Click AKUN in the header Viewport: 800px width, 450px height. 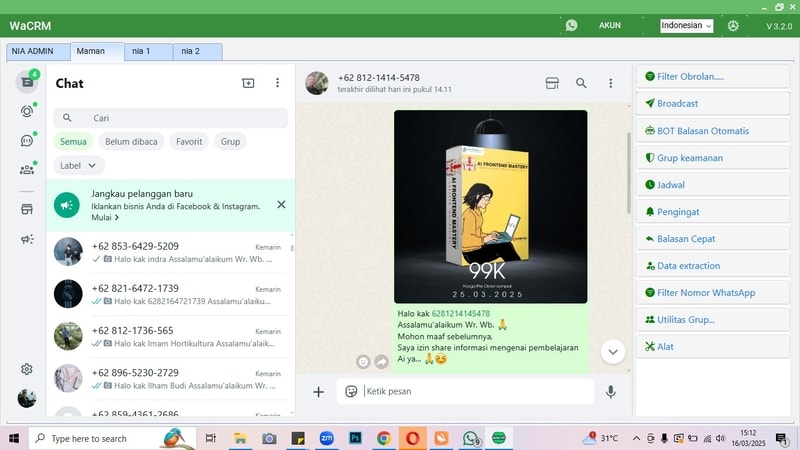point(610,25)
